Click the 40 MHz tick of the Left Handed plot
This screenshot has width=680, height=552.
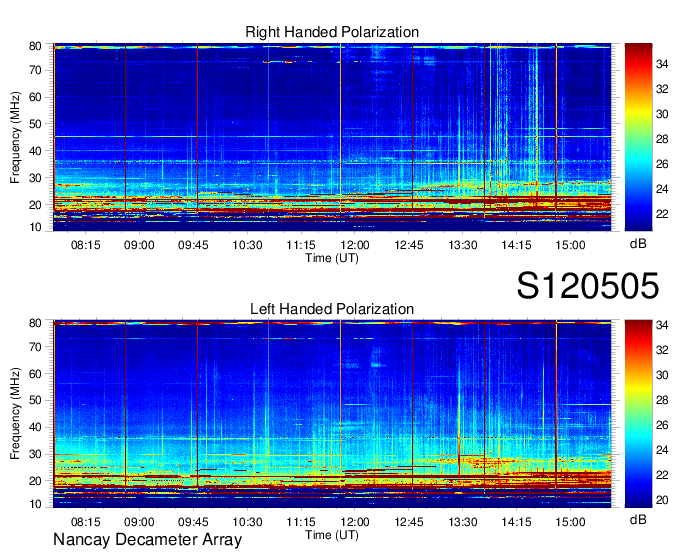(x=35, y=427)
